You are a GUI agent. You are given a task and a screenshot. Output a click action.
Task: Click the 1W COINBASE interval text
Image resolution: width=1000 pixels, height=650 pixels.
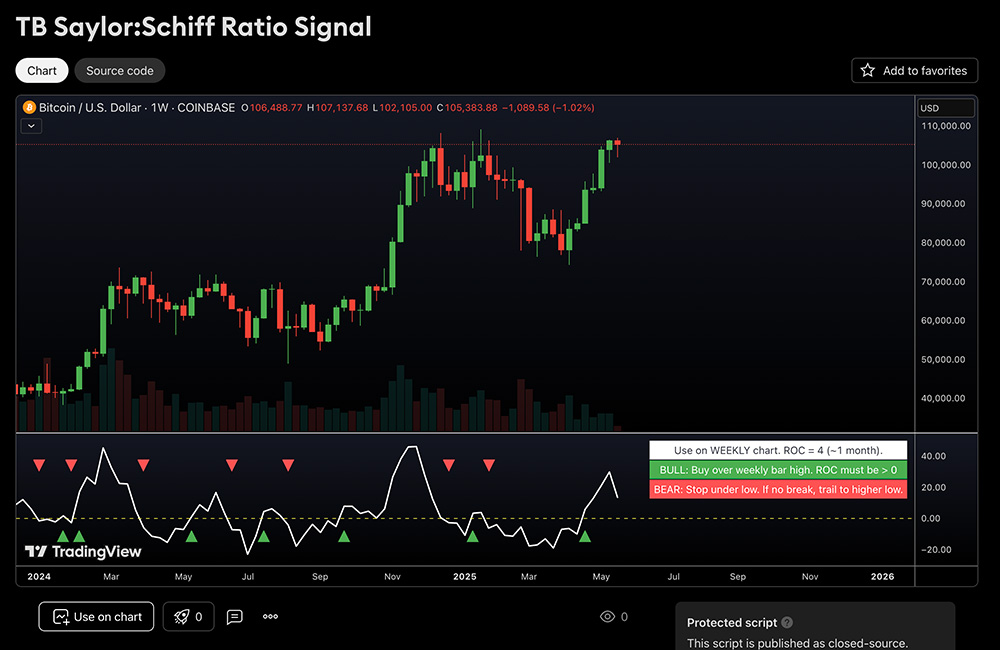[x=193, y=108]
